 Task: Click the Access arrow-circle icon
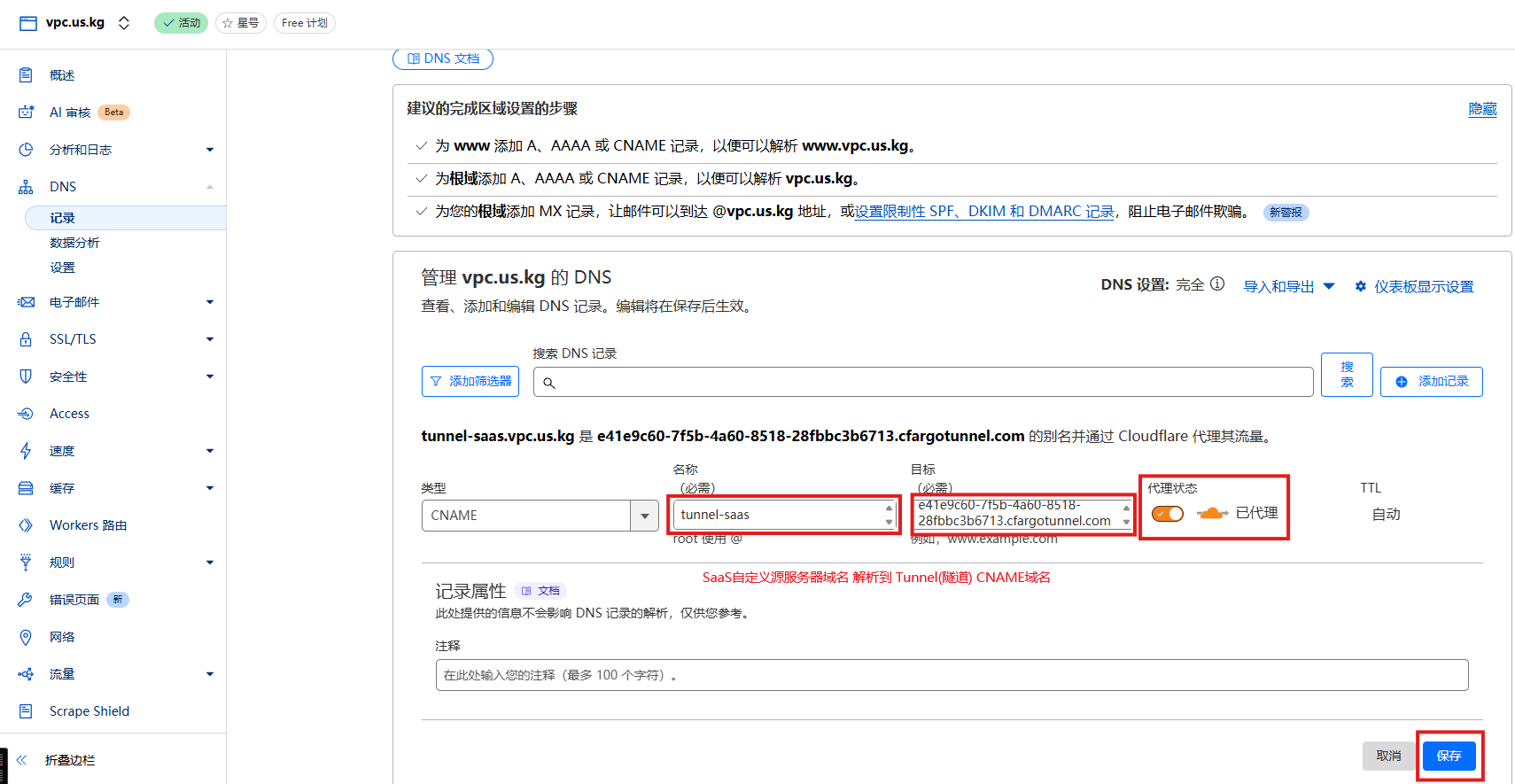[26, 414]
